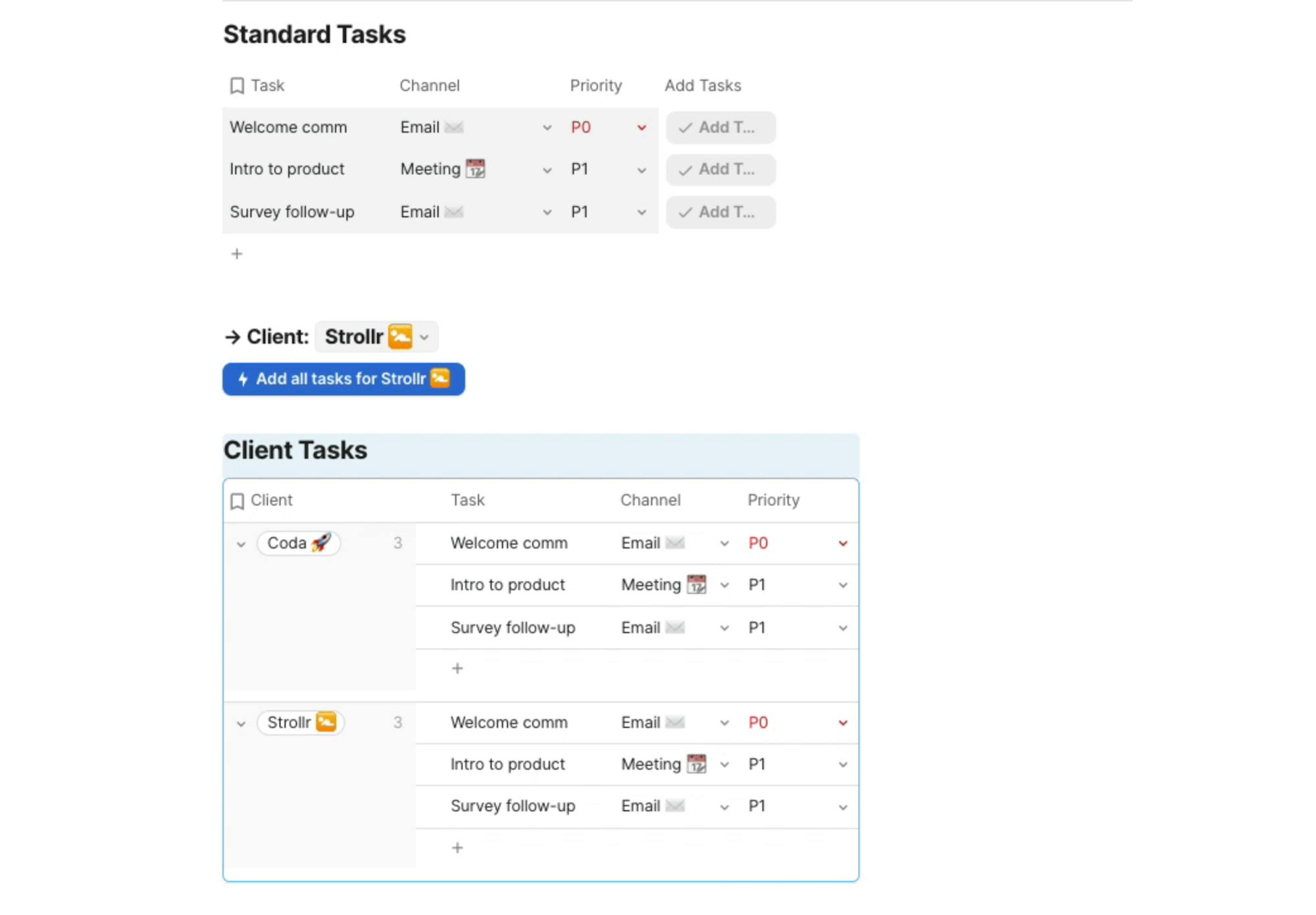Collapse the Coda client group

coord(241,544)
